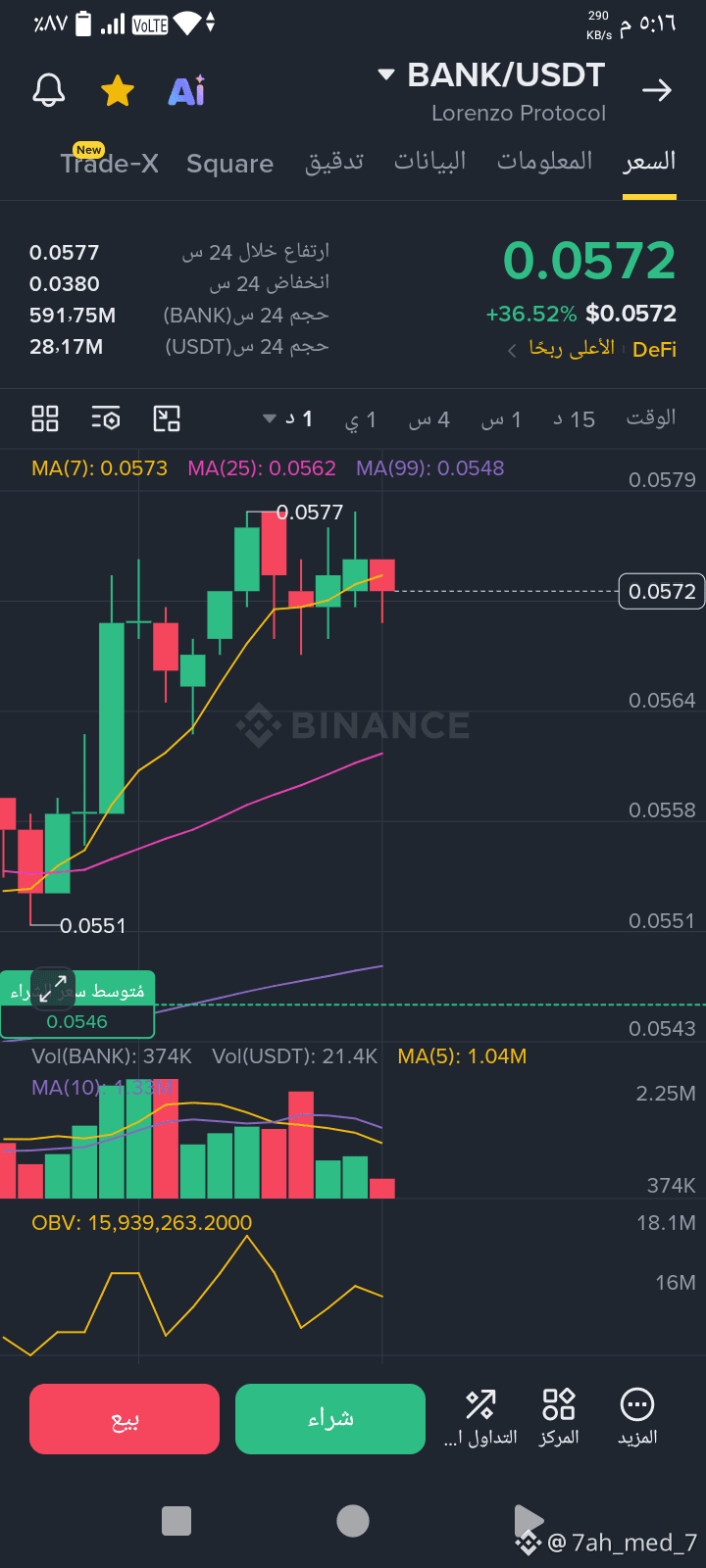This screenshot has width=706, height=1568.
Task: Open the trading bots التداول icon
Action: click(x=480, y=1417)
